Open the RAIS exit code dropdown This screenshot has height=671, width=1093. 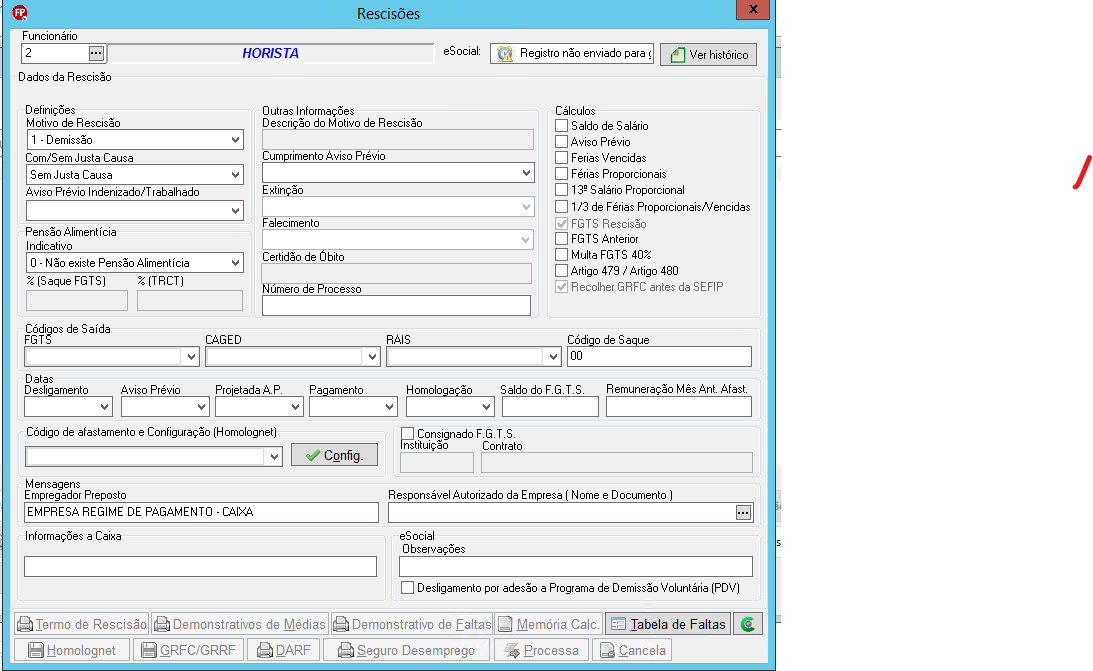point(553,357)
